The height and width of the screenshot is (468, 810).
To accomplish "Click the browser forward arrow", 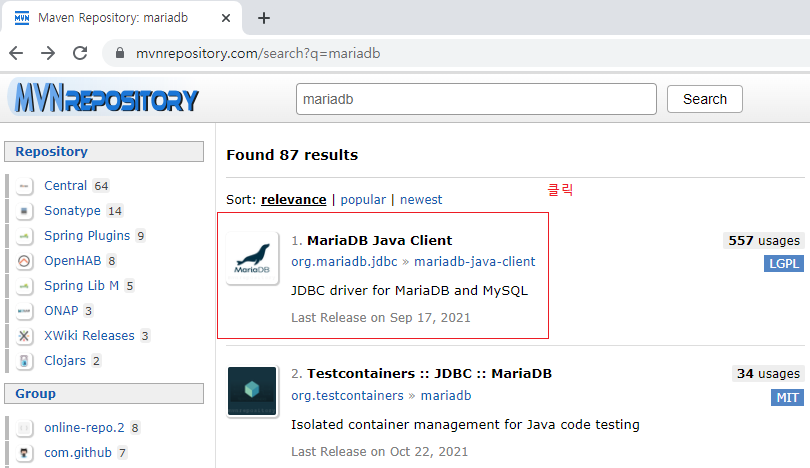I will tap(48, 53).
